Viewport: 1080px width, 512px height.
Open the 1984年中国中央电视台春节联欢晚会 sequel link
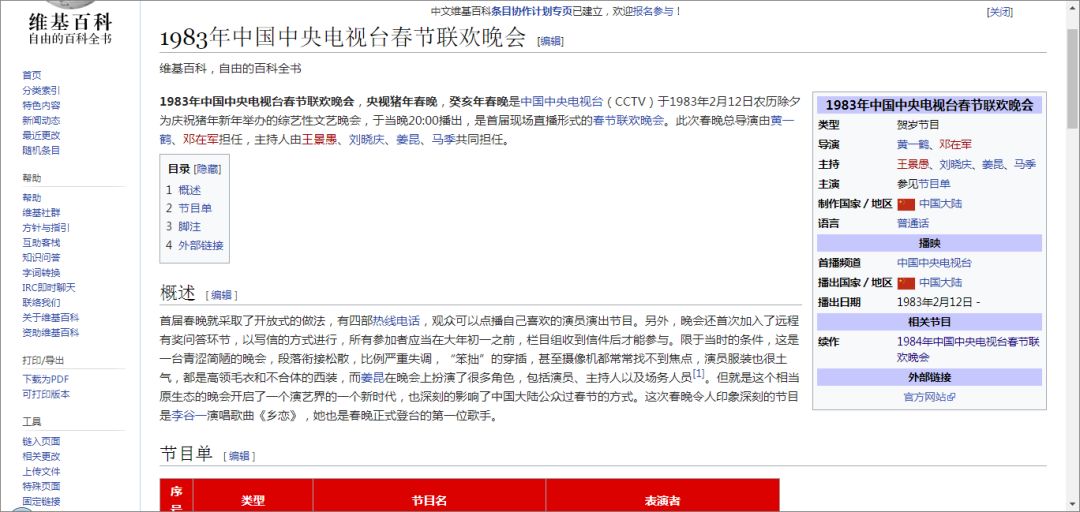click(x=968, y=349)
